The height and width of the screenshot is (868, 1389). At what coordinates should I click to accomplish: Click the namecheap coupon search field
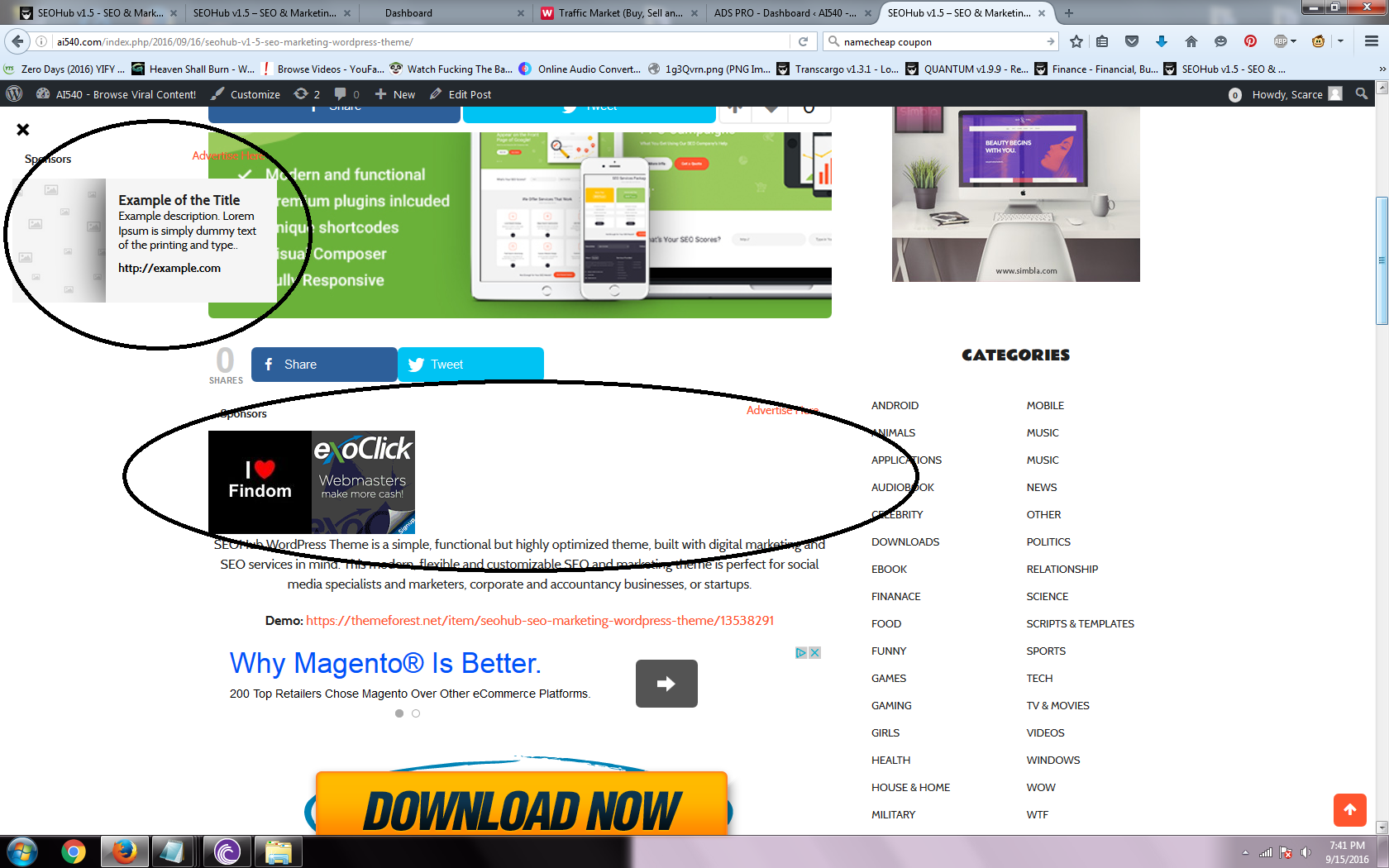[x=941, y=41]
